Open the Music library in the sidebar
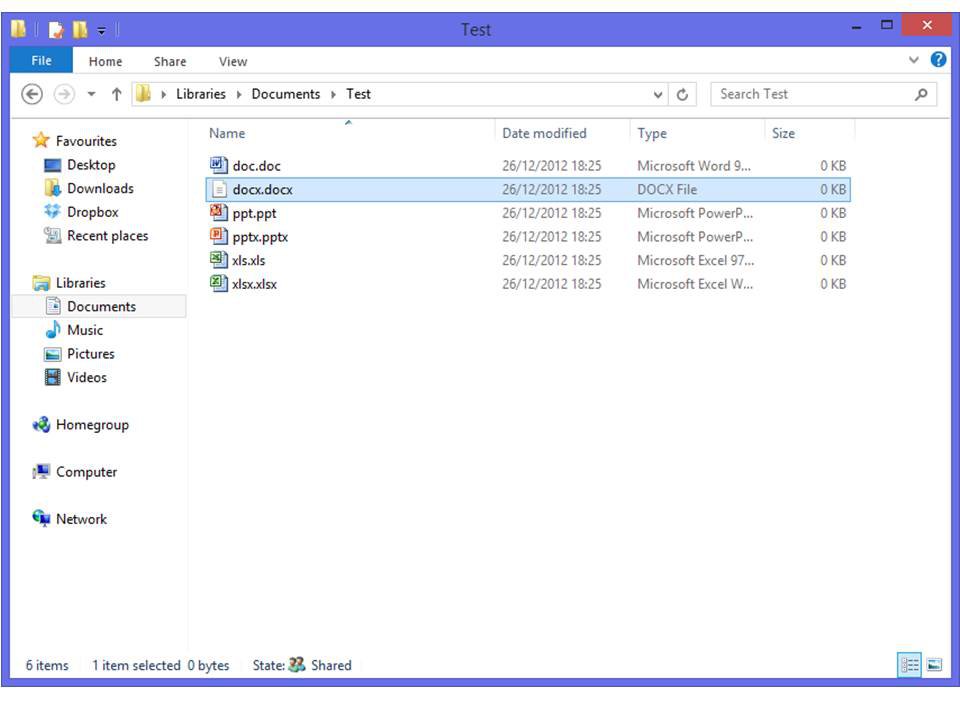This screenshot has height=720, width=960. pyautogui.click(x=86, y=330)
